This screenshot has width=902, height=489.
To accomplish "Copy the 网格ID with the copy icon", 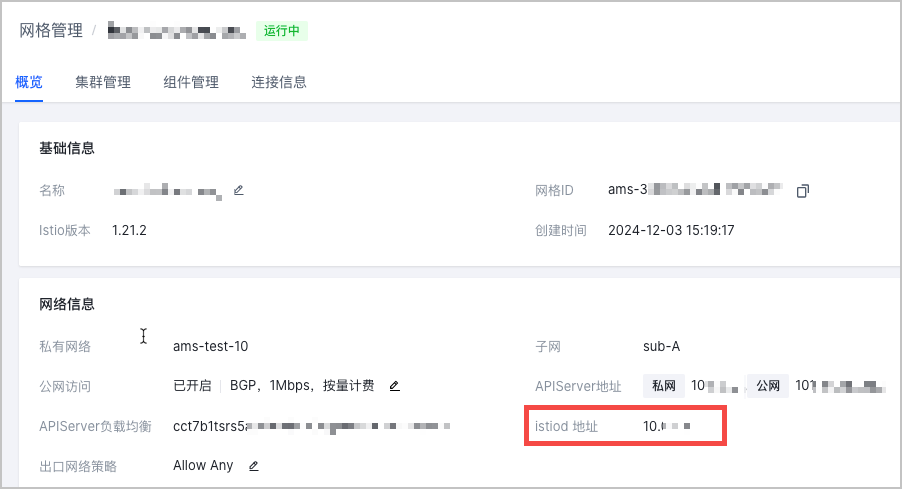I will tap(802, 191).
